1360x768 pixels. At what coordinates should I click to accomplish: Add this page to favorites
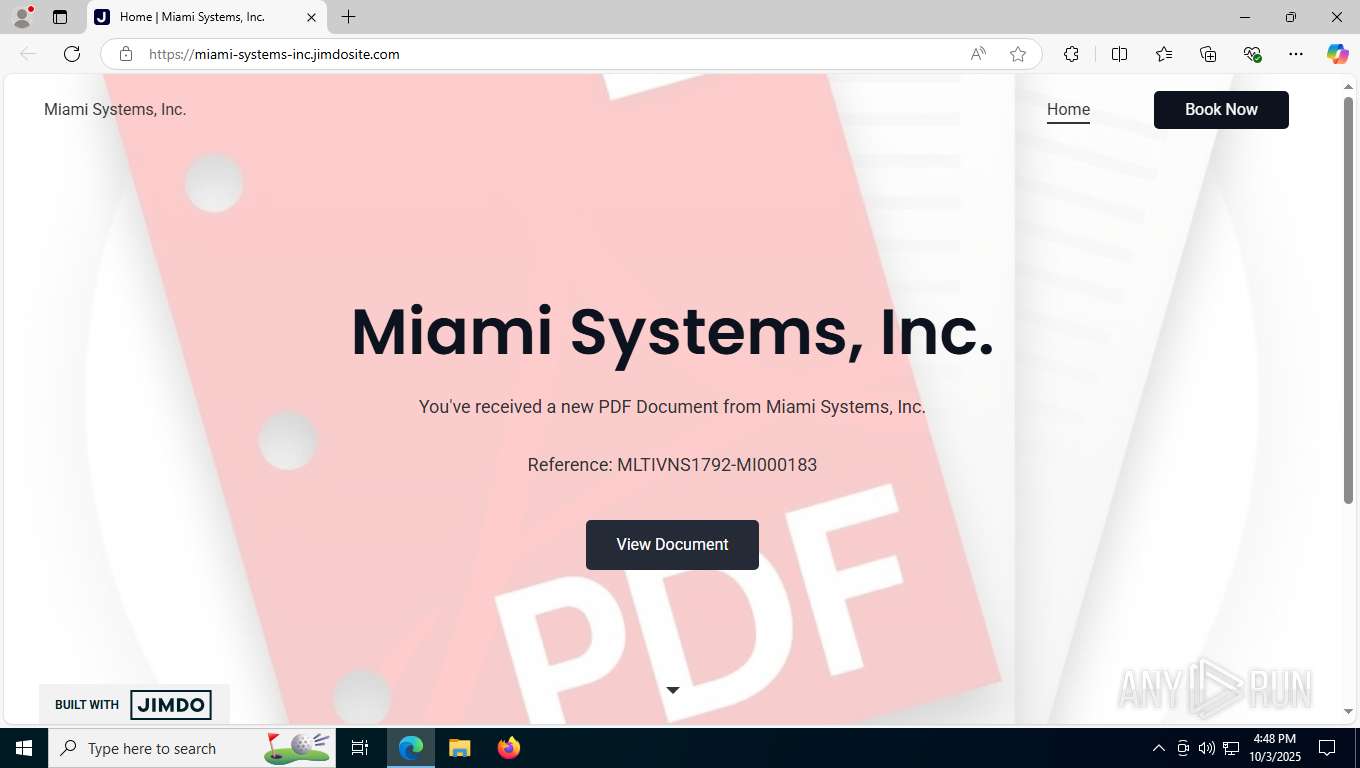click(1018, 54)
